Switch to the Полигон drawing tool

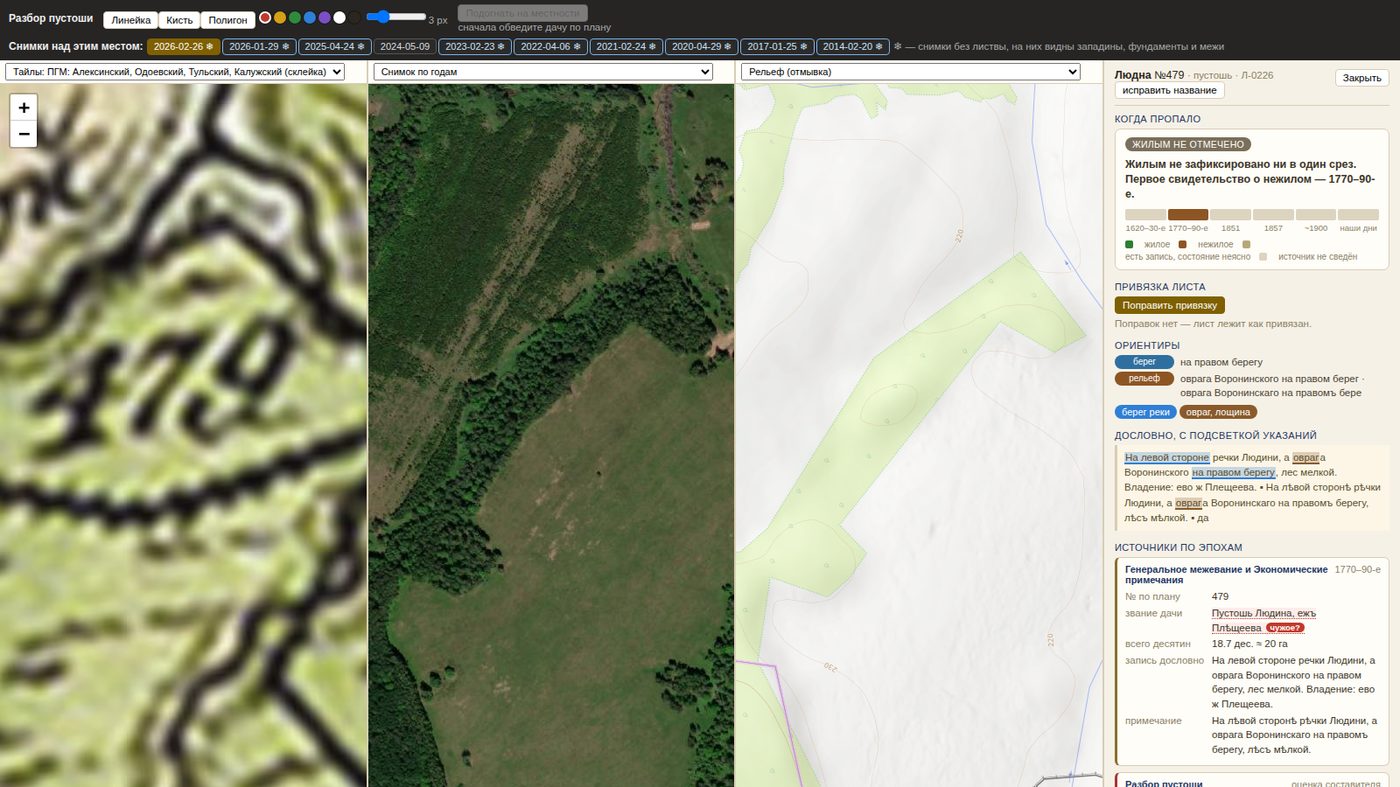[228, 20]
